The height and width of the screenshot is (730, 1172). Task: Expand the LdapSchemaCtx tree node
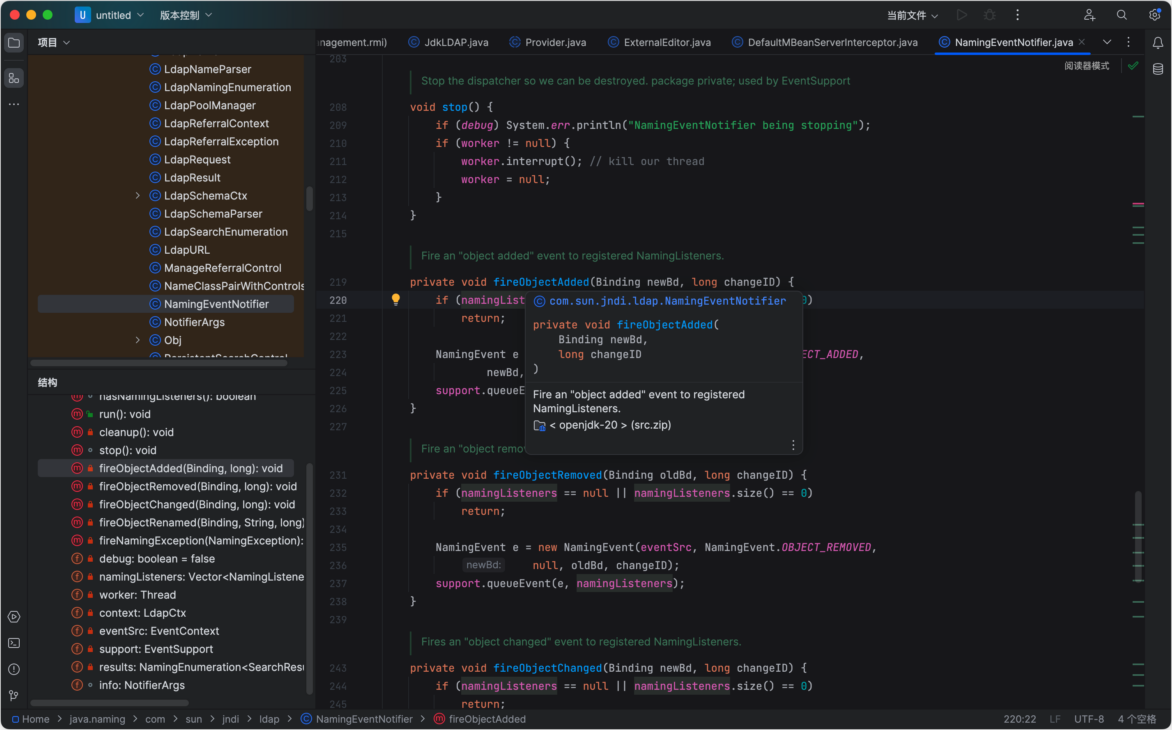[x=138, y=196]
